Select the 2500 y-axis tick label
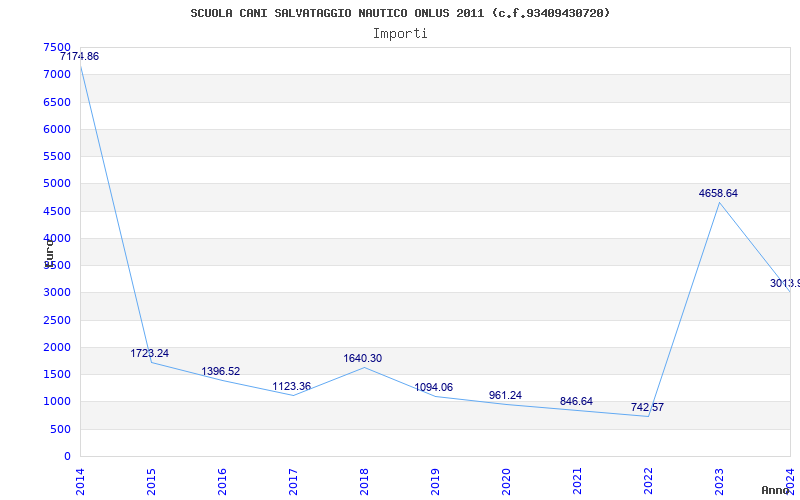Image resolution: width=800 pixels, height=500 pixels. [57, 320]
